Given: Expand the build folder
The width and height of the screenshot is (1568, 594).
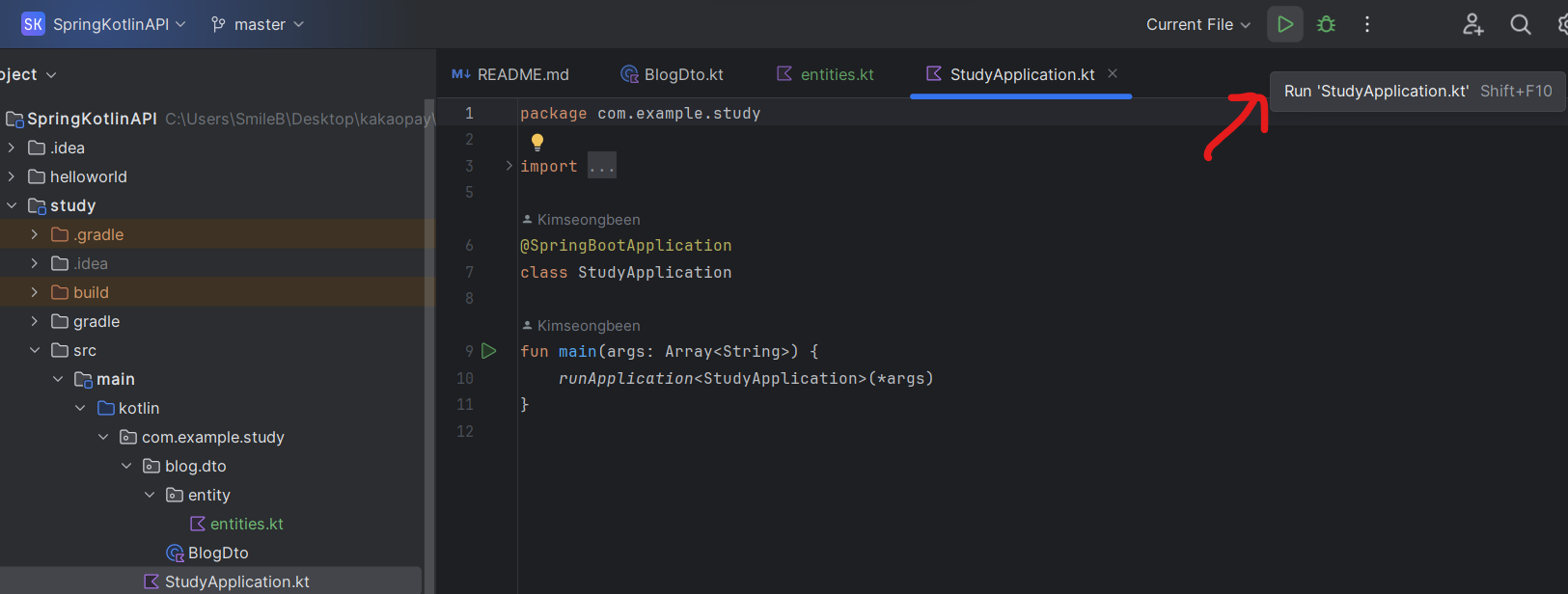Looking at the screenshot, I should click(x=35, y=292).
